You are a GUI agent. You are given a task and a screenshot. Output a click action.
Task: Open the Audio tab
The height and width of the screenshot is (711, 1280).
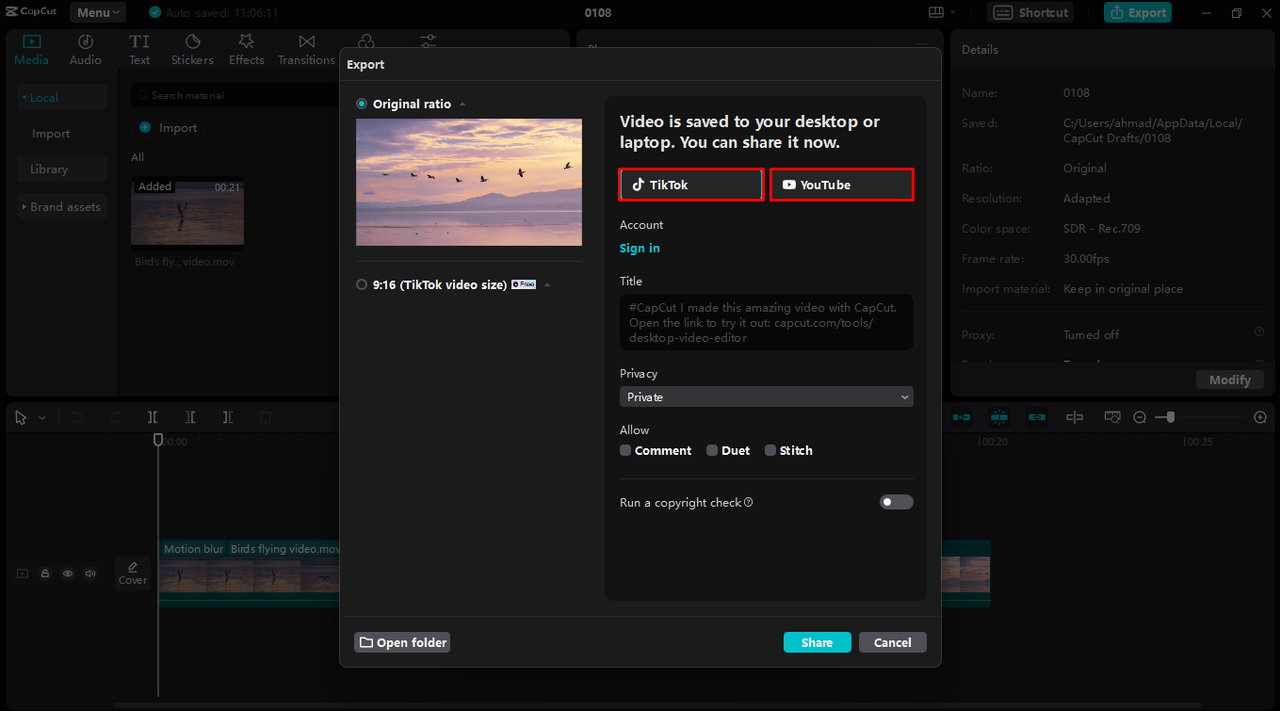point(85,50)
